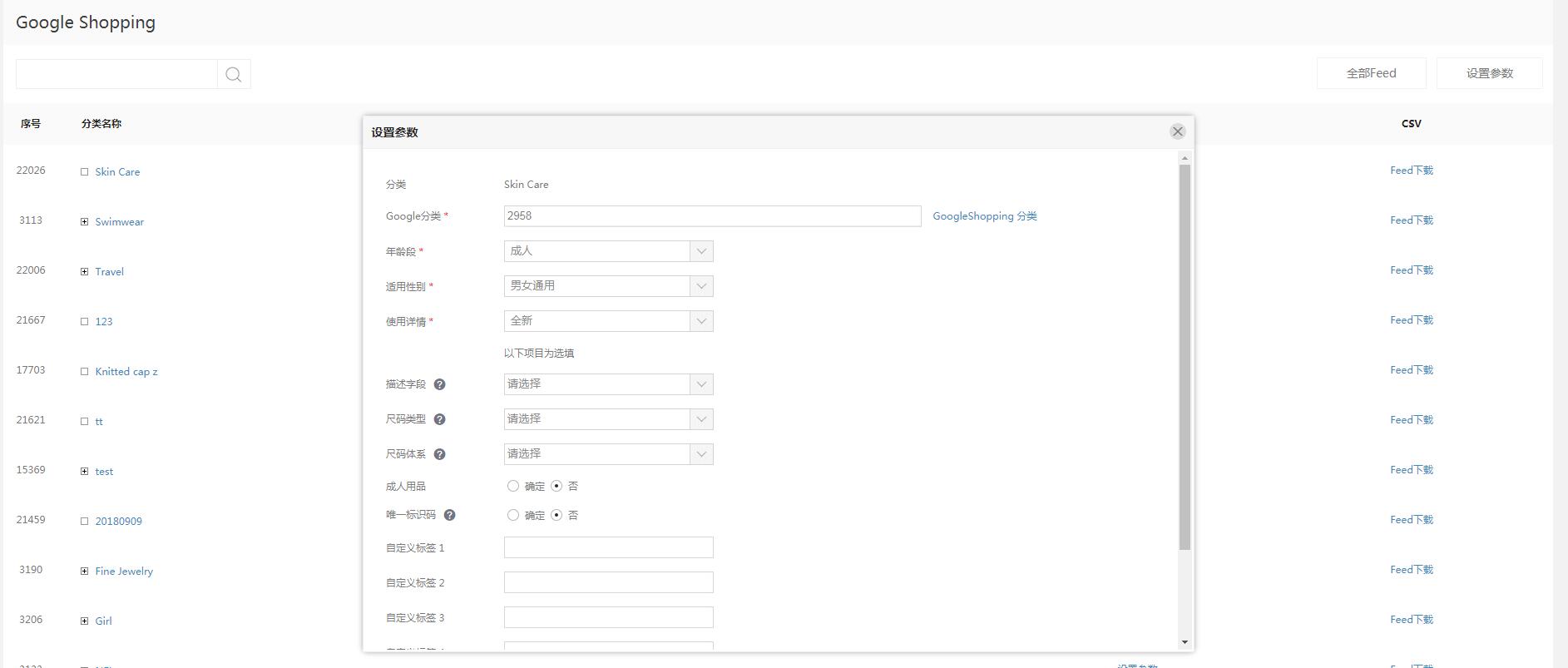Select 否 for 成人用品
This screenshot has height=668, width=1568.
(556, 486)
